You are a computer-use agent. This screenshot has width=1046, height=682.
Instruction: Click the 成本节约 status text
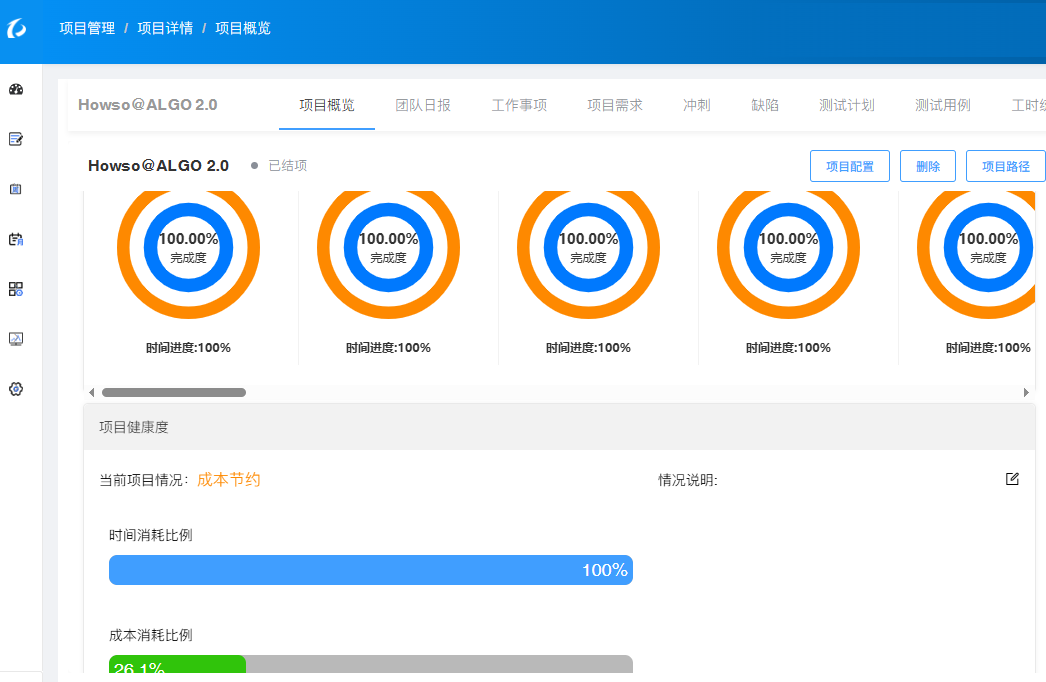coord(229,480)
